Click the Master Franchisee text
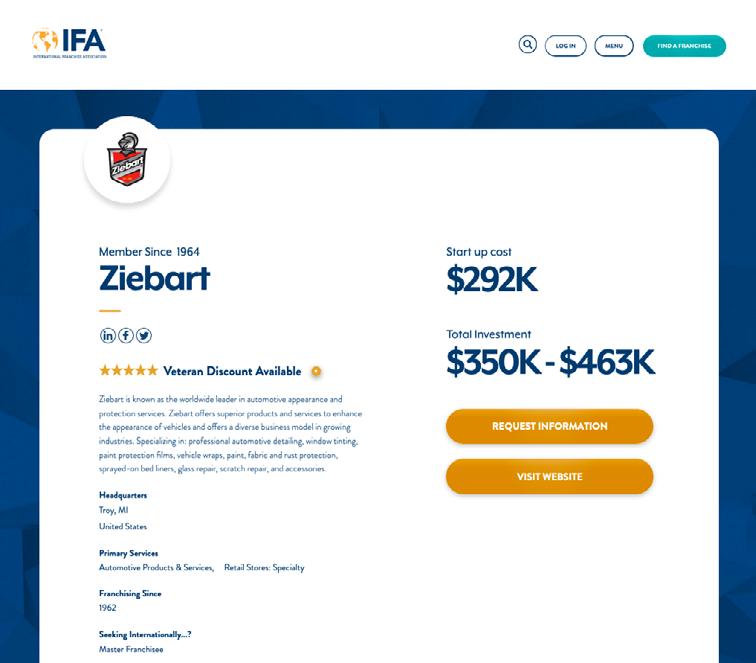Image resolution: width=756 pixels, height=663 pixels. coord(130,649)
